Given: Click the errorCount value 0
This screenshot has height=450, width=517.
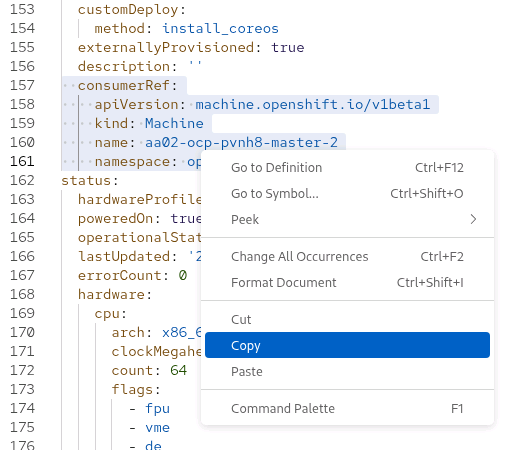Looking at the screenshot, I should [x=183, y=276].
